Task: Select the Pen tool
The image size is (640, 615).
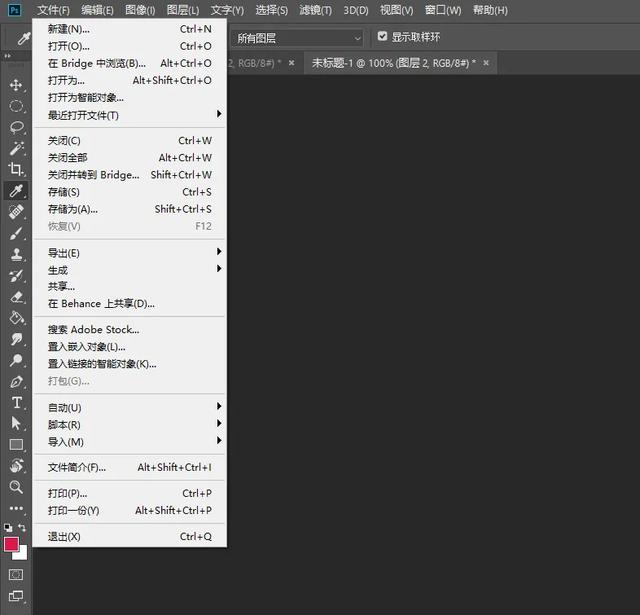Action: (16, 382)
